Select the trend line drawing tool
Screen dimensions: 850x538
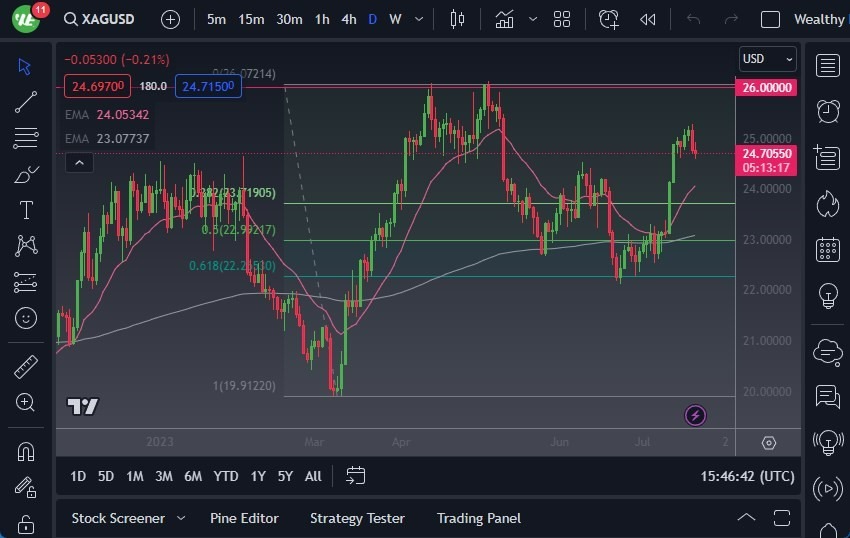[26, 102]
